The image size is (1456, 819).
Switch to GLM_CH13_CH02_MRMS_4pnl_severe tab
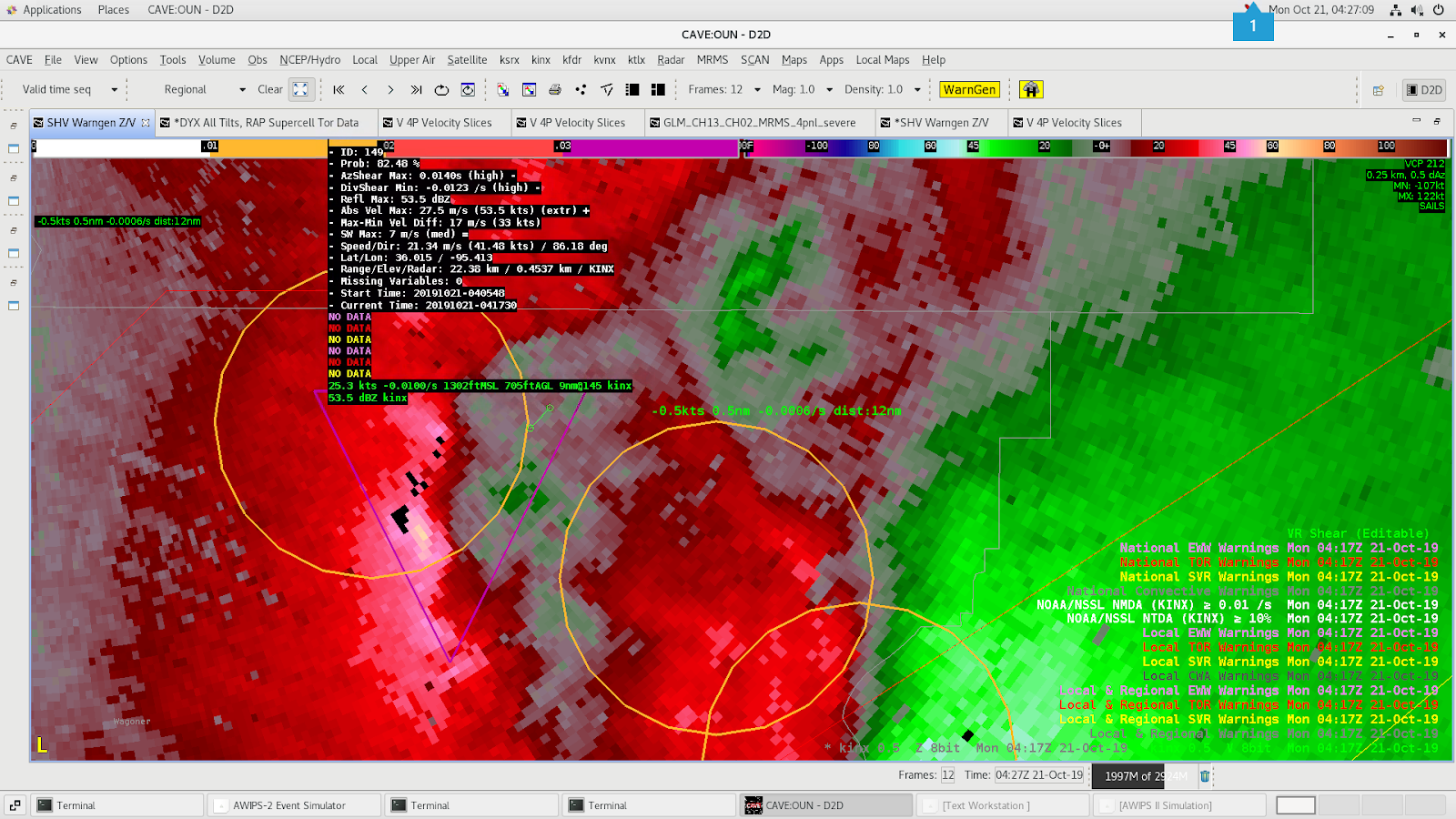(759, 123)
